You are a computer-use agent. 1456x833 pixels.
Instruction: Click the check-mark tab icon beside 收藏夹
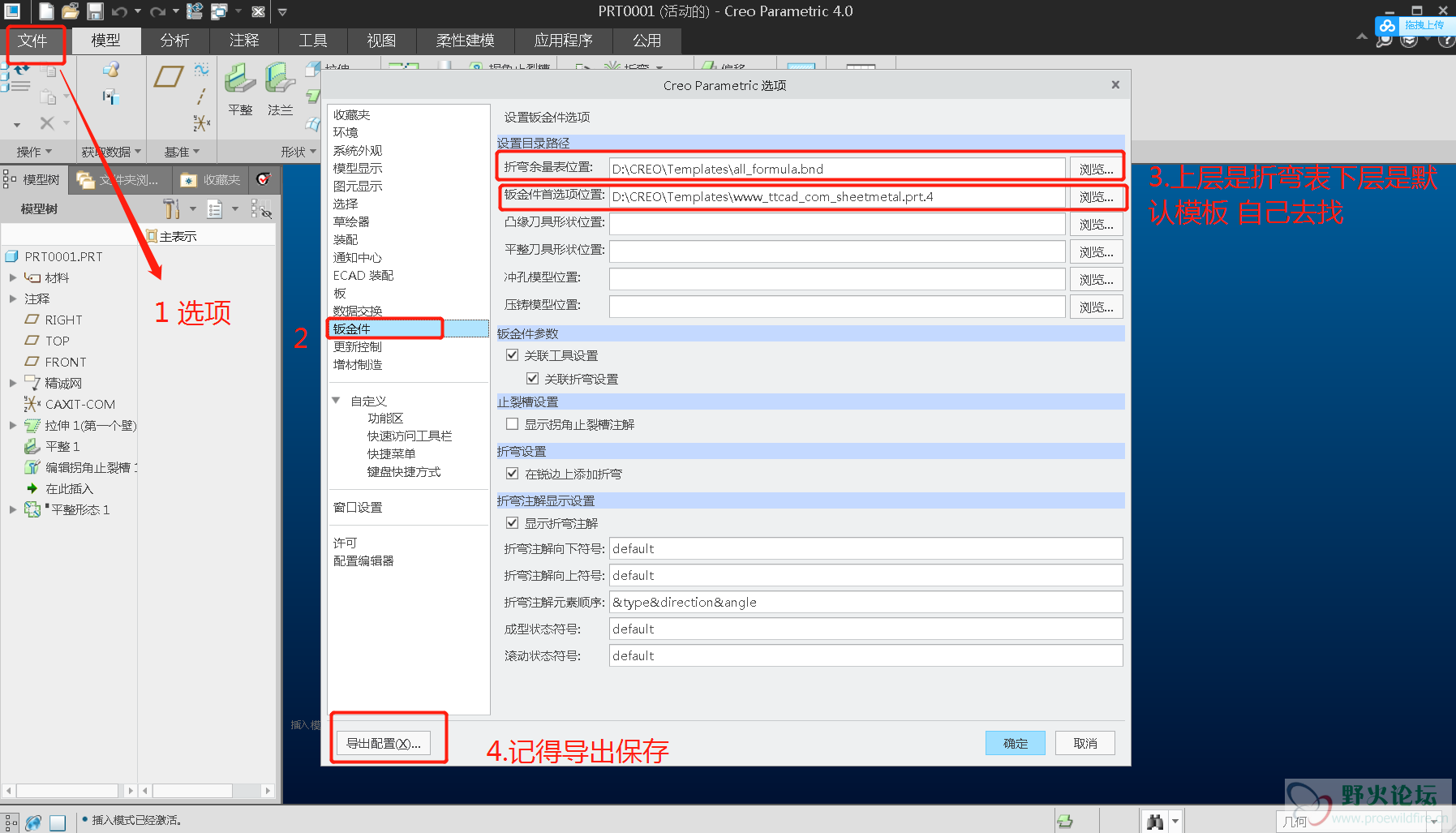263,179
